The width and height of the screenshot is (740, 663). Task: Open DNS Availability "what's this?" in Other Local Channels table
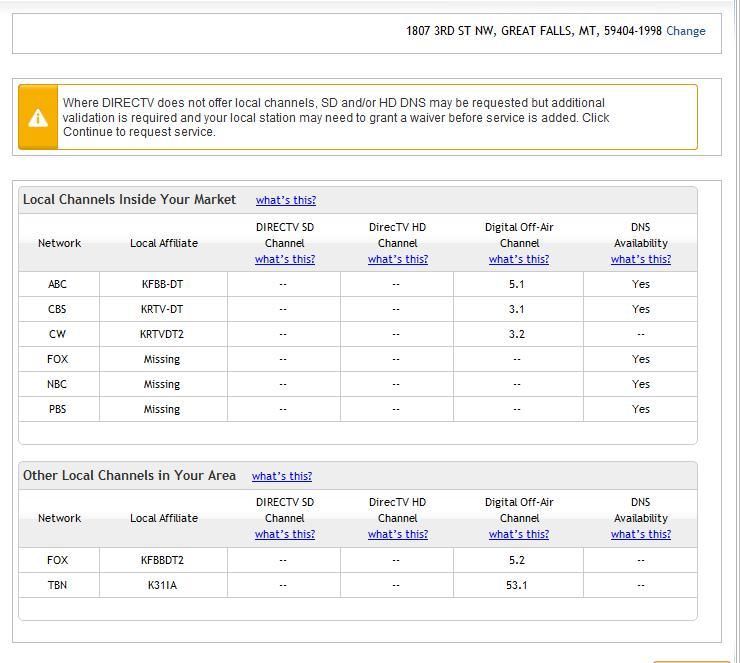click(641, 534)
